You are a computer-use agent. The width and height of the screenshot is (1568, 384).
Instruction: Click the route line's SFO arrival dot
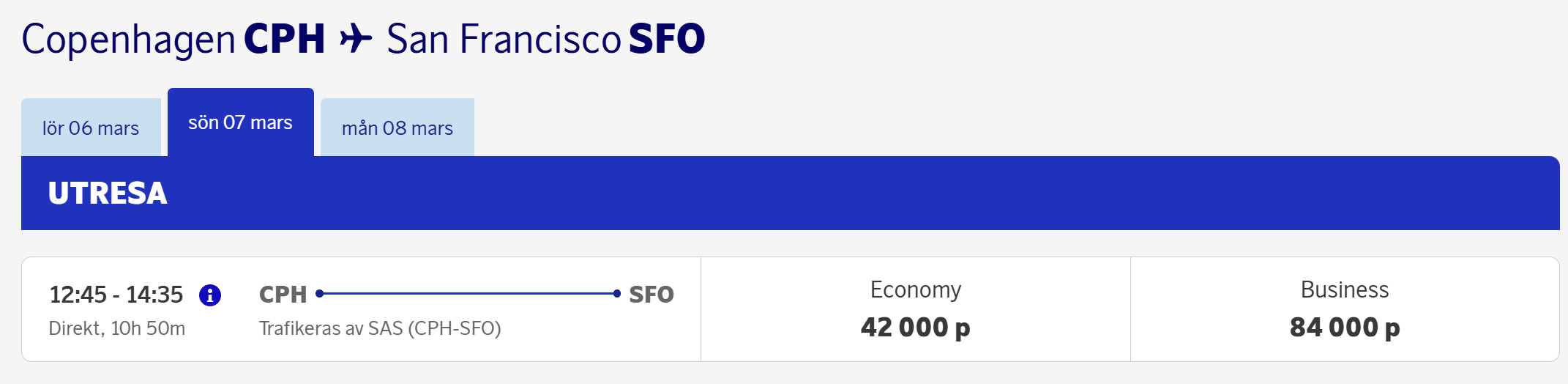[617, 294]
